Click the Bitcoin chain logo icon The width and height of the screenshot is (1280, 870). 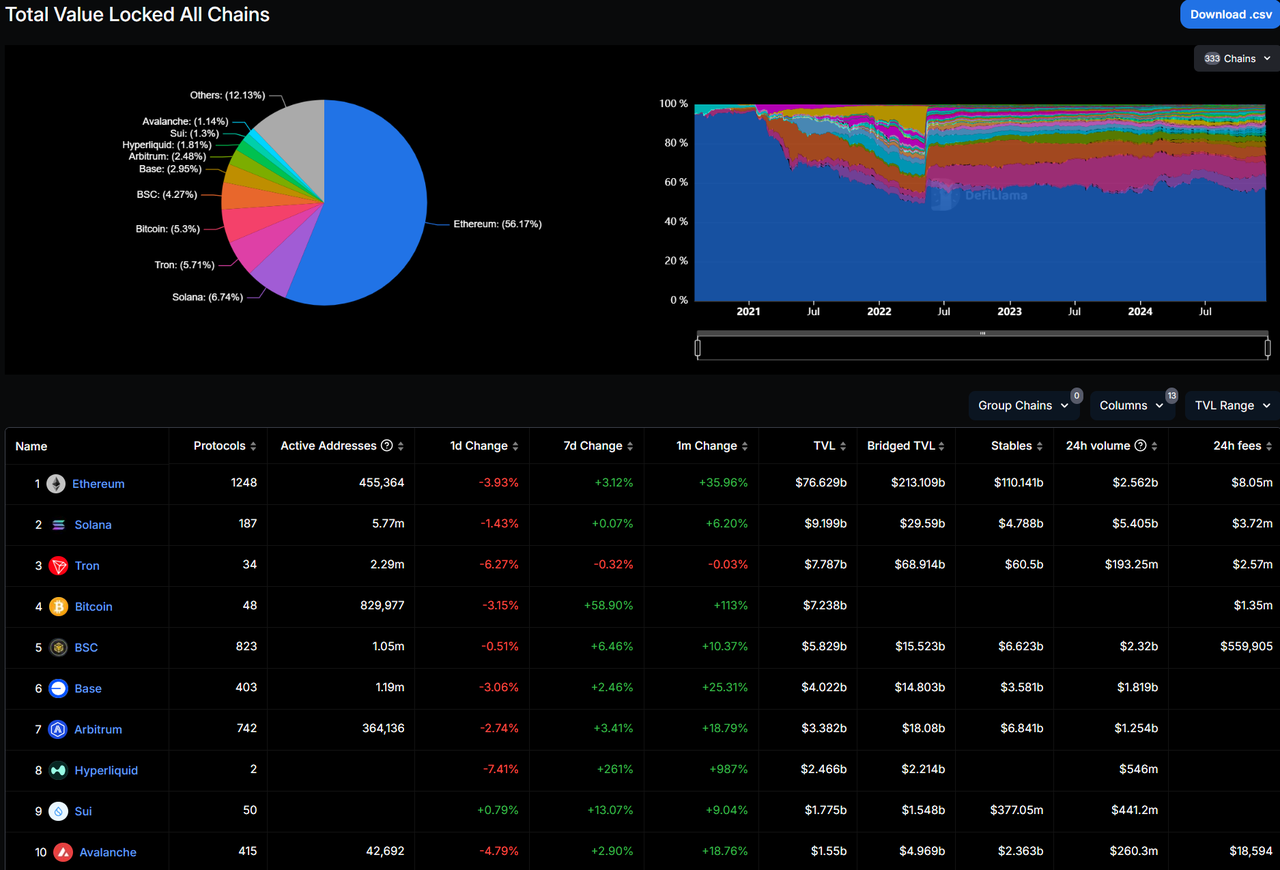[x=58, y=607]
